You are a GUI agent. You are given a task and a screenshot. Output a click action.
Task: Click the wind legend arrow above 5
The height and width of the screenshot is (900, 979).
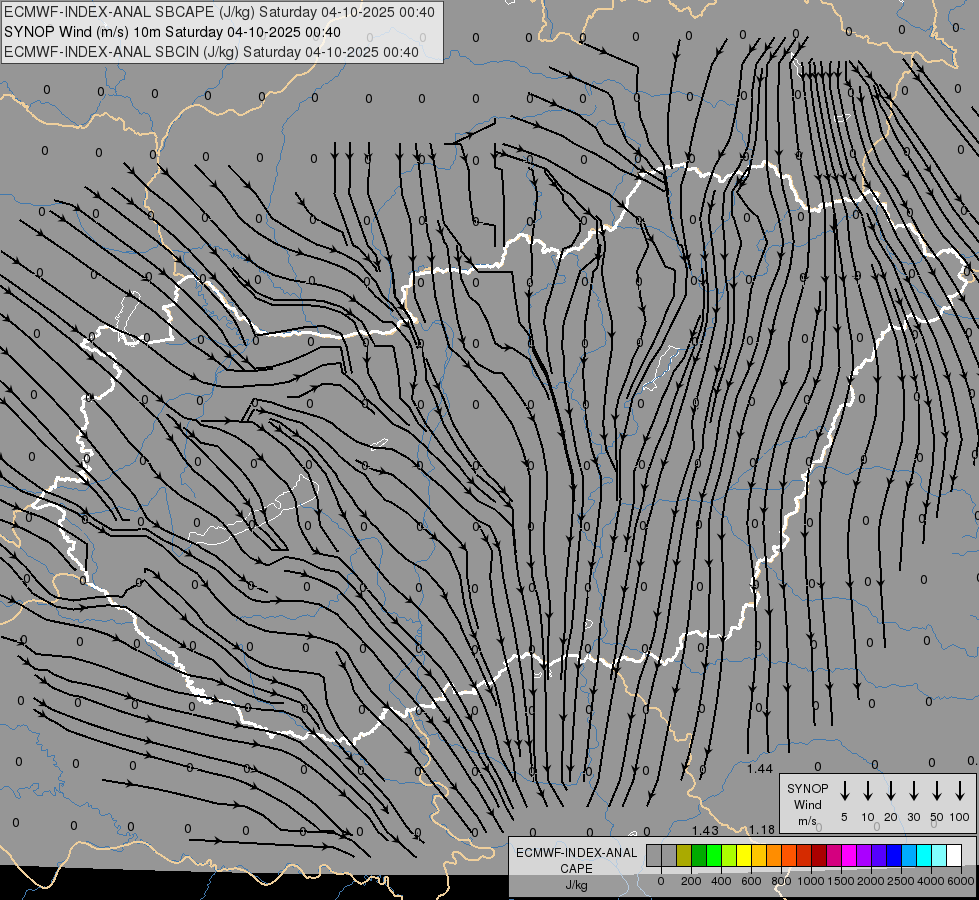[845, 791]
